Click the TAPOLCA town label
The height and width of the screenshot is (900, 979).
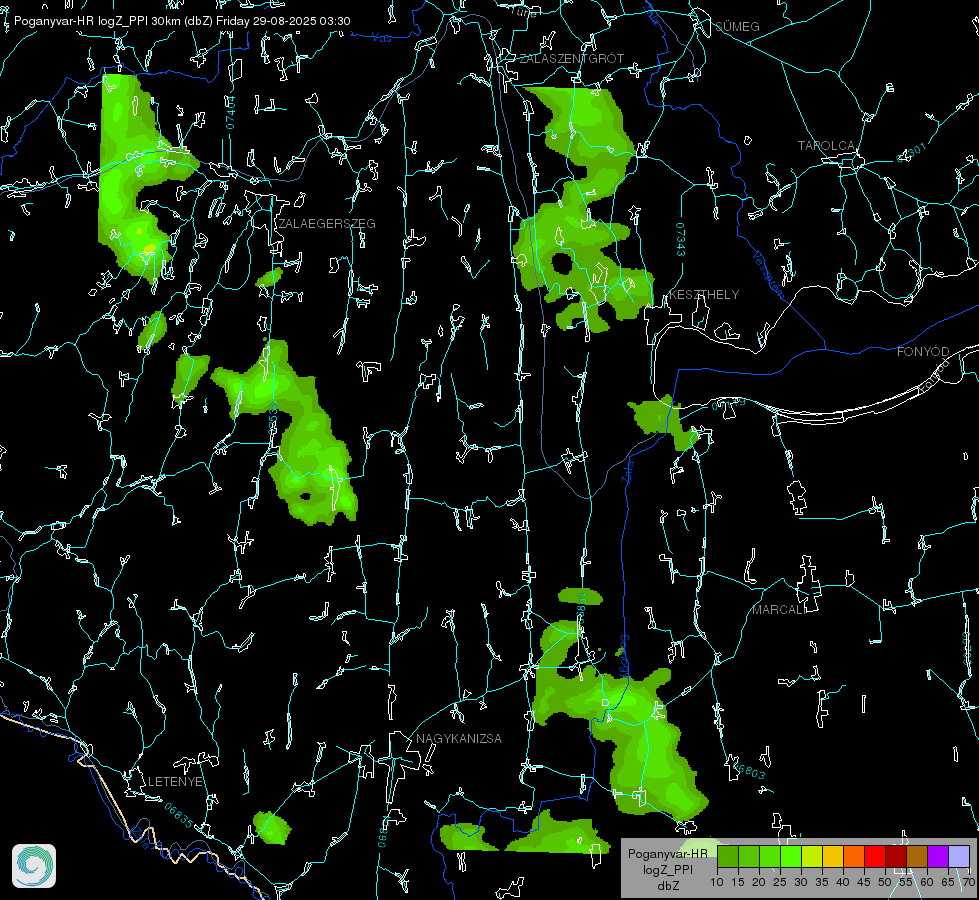point(826,146)
